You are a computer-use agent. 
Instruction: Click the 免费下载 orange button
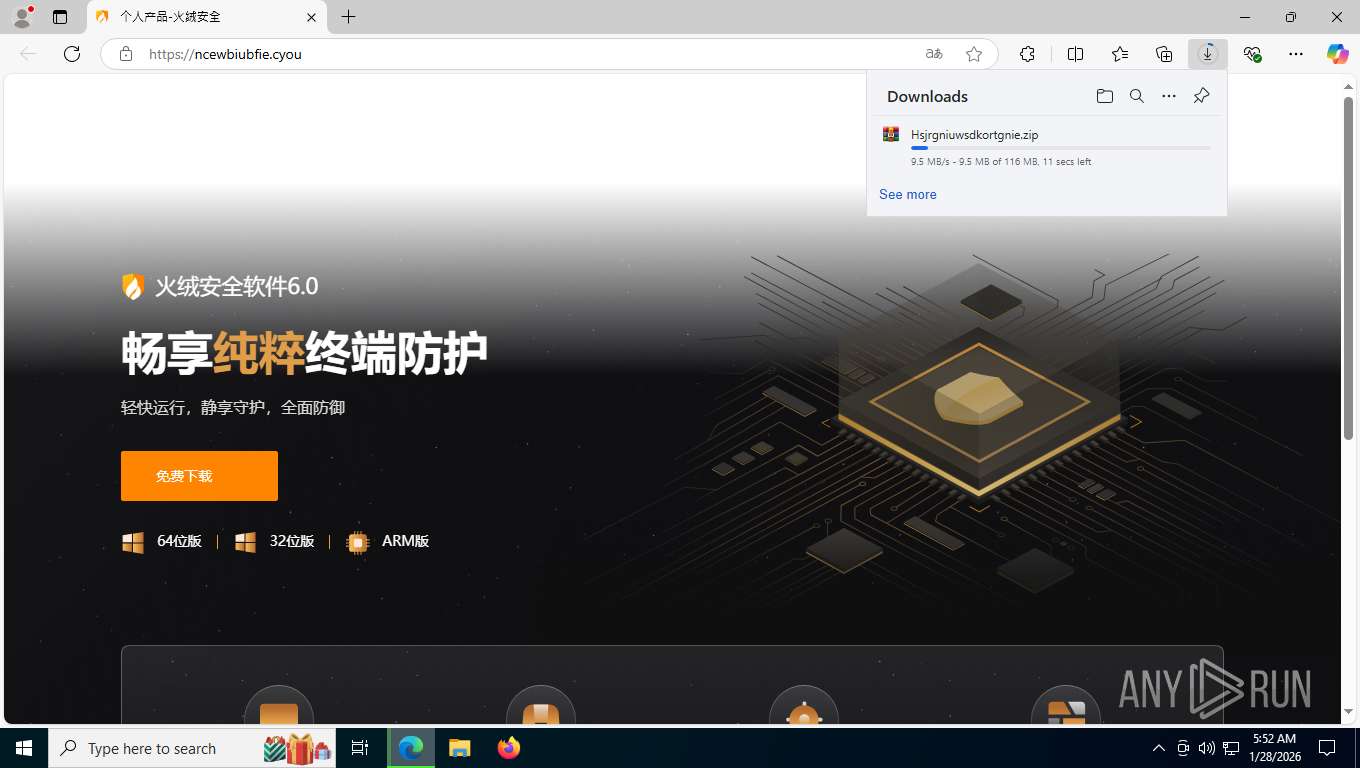coord(199,476)
